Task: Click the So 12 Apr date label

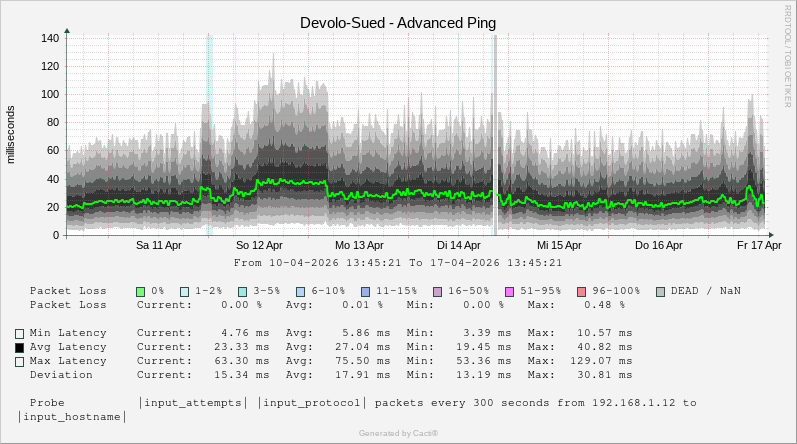Action: click(259, 244)
